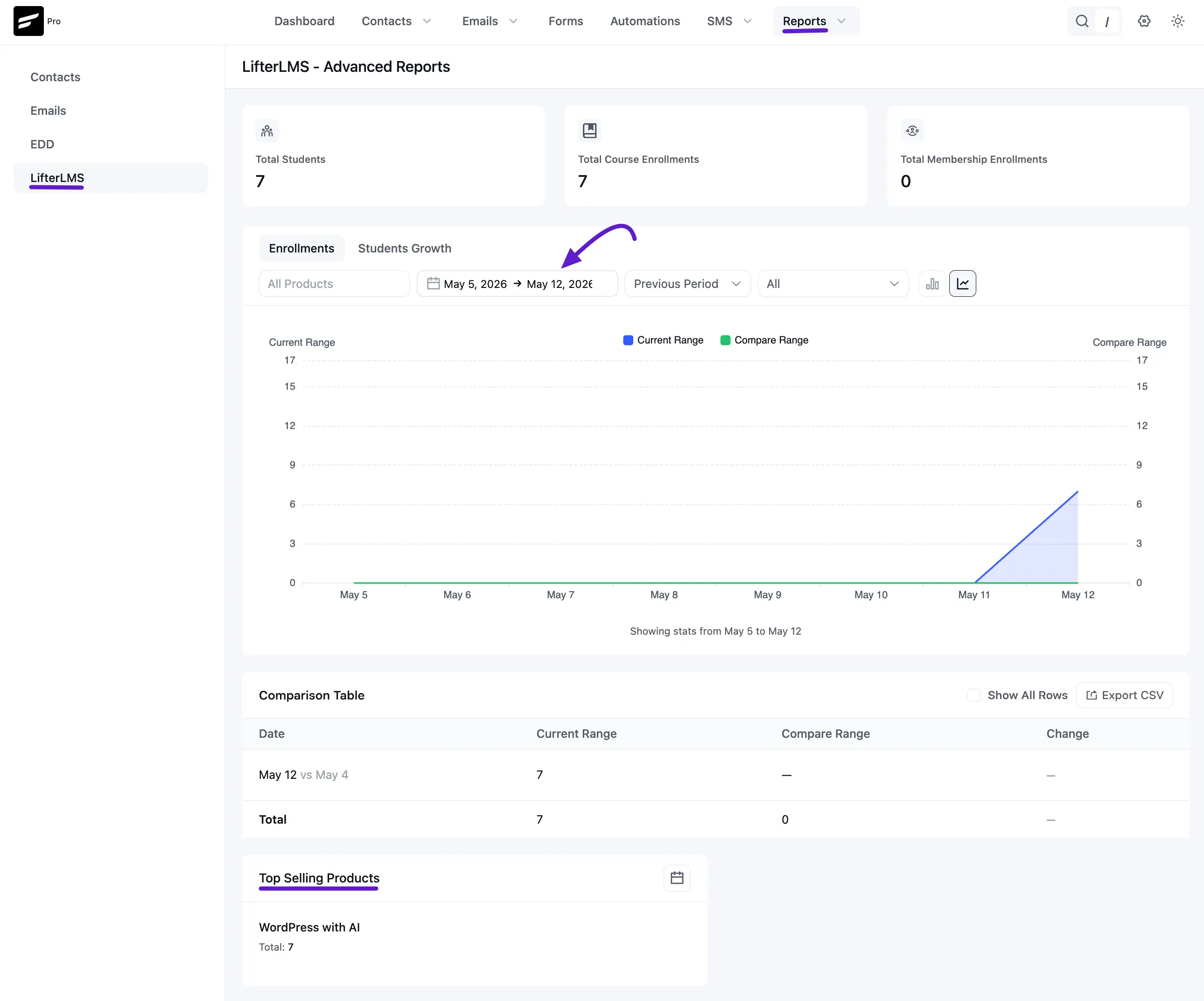Click the Top Selling Products heading

tap(319, 878)
